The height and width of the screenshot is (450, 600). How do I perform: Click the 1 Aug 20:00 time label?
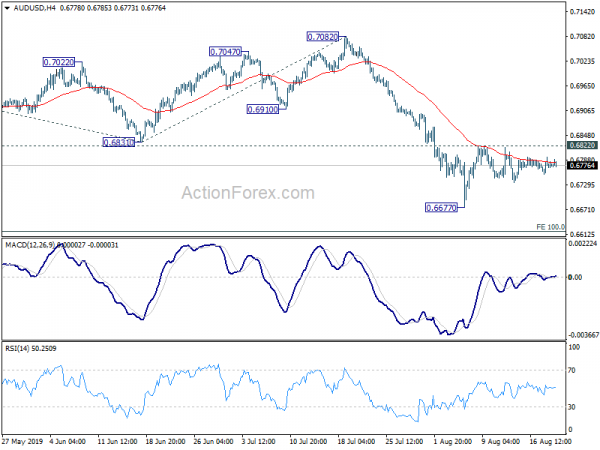pos(453,441)
